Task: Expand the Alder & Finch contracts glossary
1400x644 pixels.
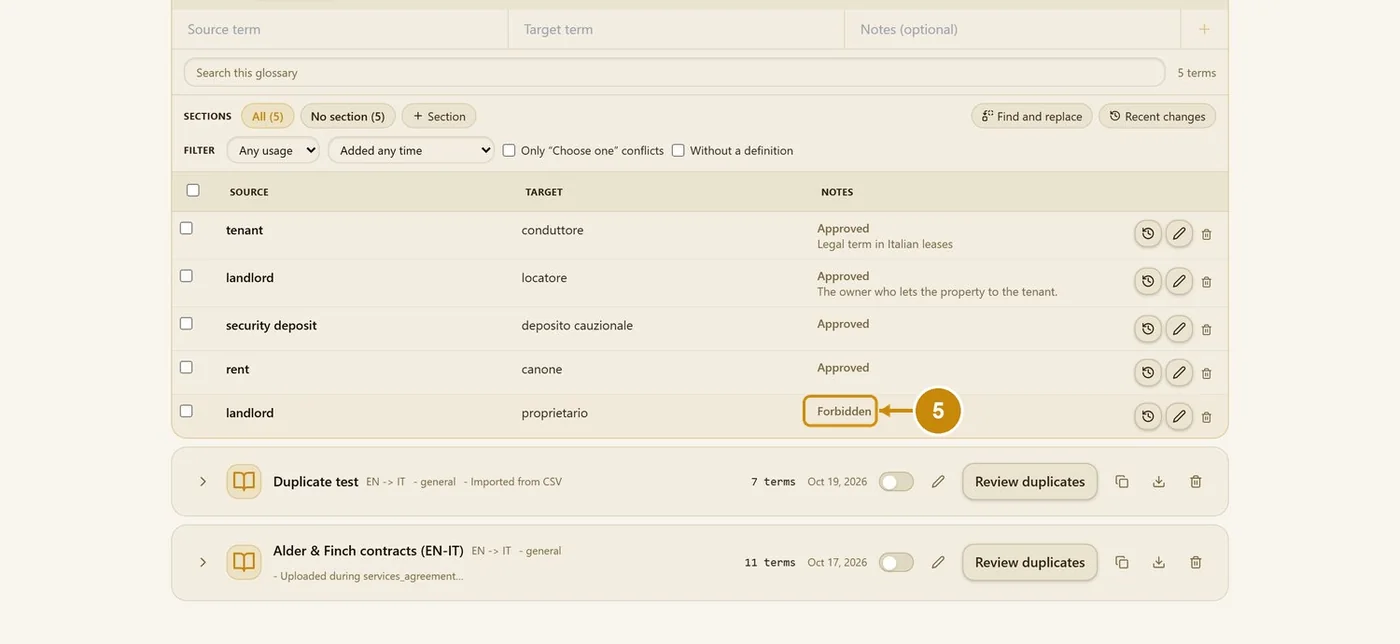Action: coord(202,563)
